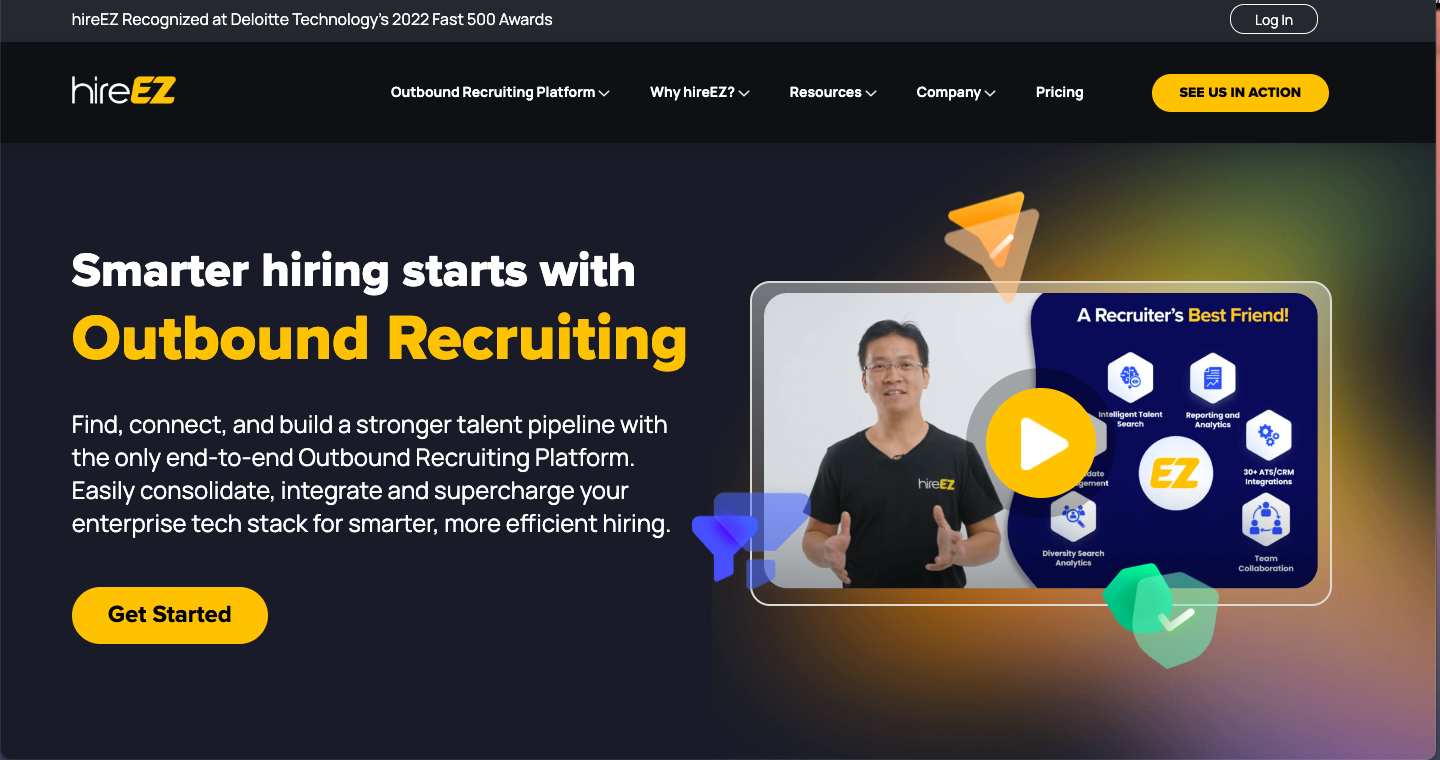Screen dimensions: 1440x760
Task: Click the paragraph starting "Find, connect, and build"
Action: point(371,474)
